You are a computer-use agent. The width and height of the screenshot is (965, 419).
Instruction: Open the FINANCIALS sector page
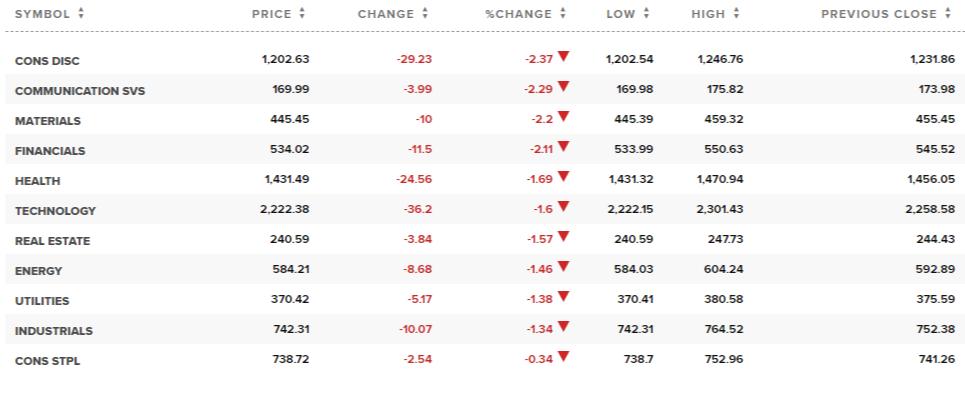coord(50,151)
